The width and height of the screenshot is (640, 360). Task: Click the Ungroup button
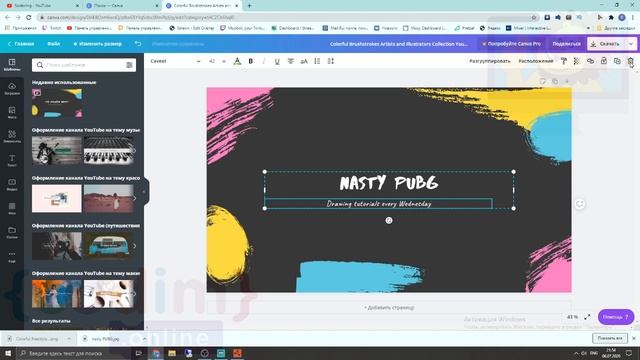[x=489, y=61]
